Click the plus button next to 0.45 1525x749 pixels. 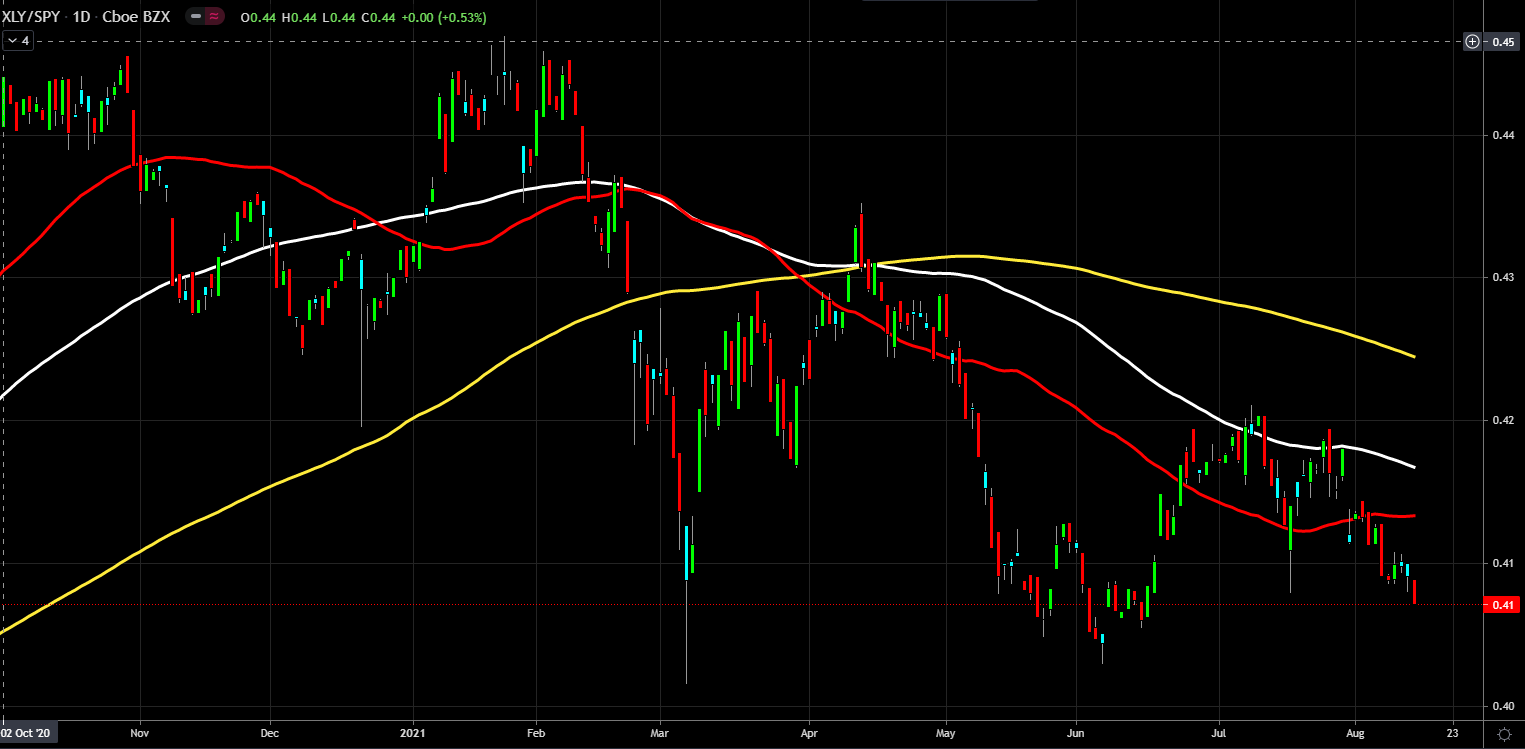coord(1472,42)
